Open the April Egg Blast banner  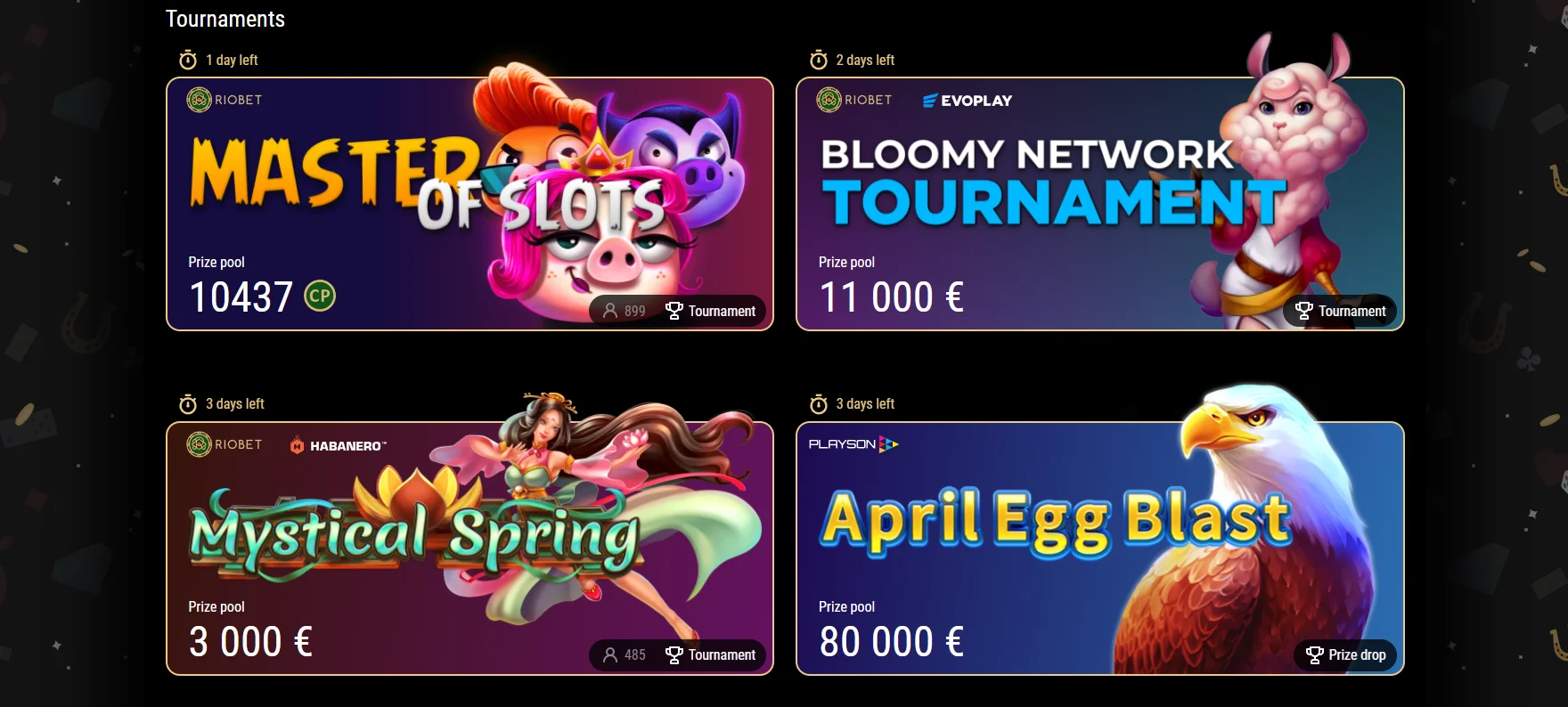[1100, 549]
